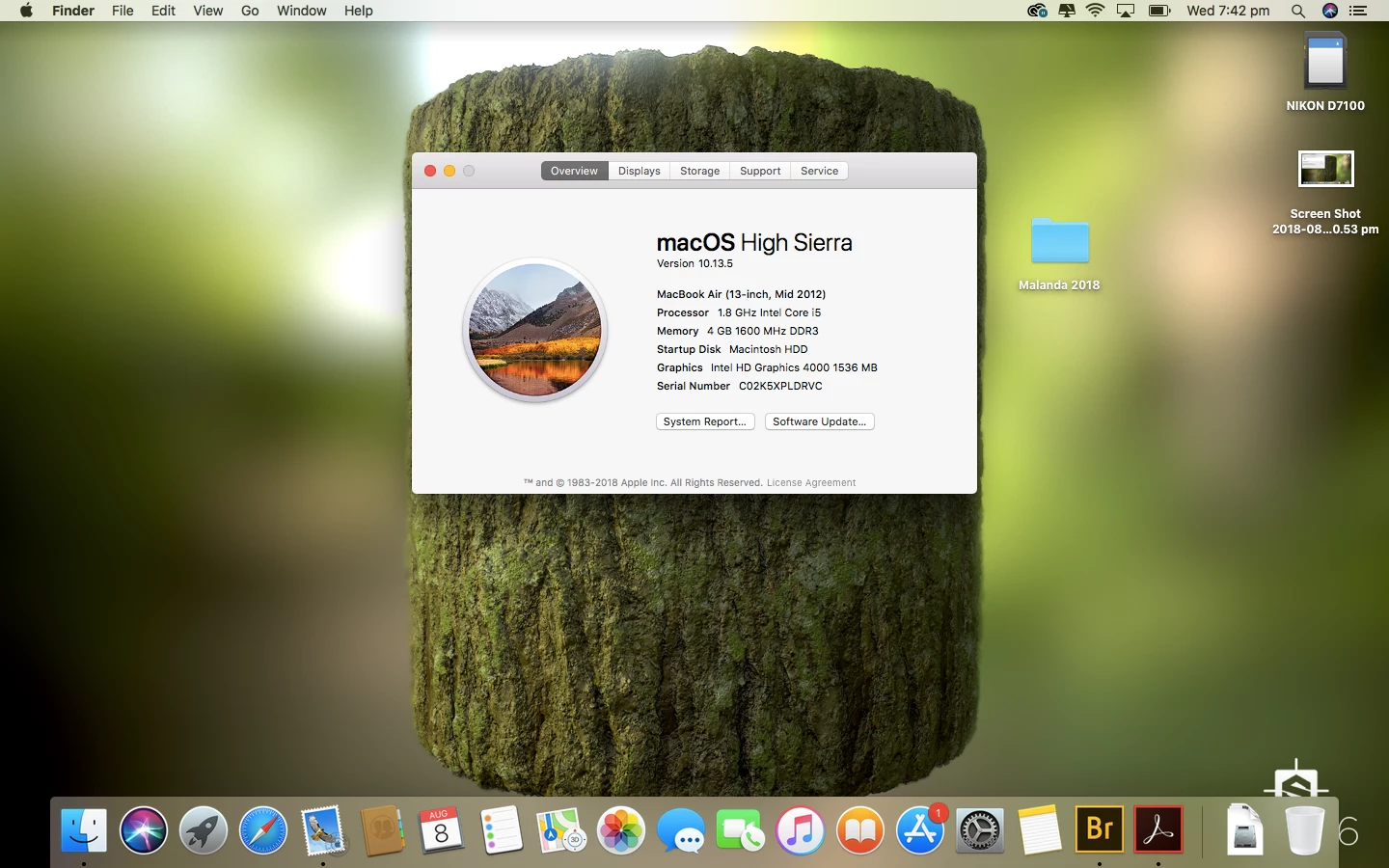Click the Creative Cloud menu bar icon

tap(1037, 11)
